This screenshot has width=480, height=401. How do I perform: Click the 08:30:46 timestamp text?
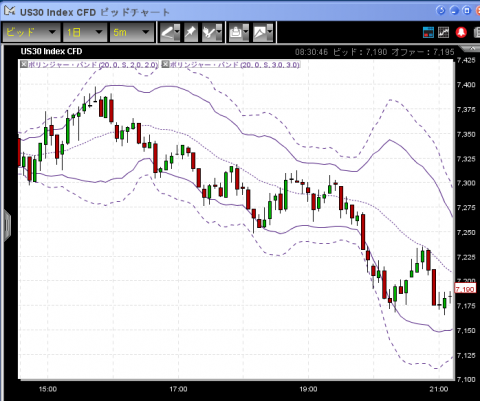click(x=311, y=52)
